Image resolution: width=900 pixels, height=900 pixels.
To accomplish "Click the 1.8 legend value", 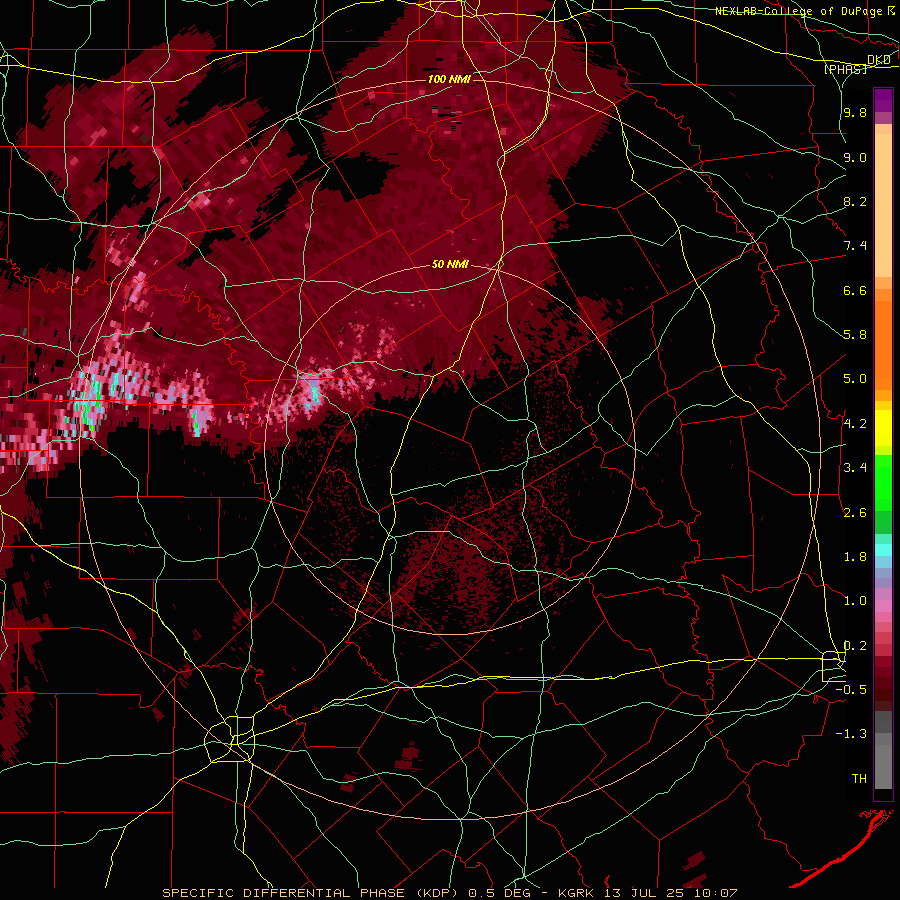I will click(x=855, y=557).
